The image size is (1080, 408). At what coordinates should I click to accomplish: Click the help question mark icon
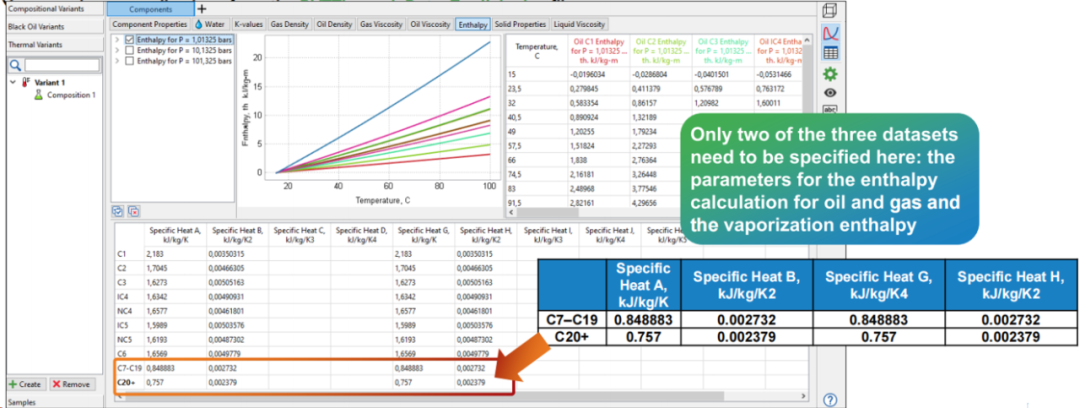pyautogui.click(x=829, y=399)
